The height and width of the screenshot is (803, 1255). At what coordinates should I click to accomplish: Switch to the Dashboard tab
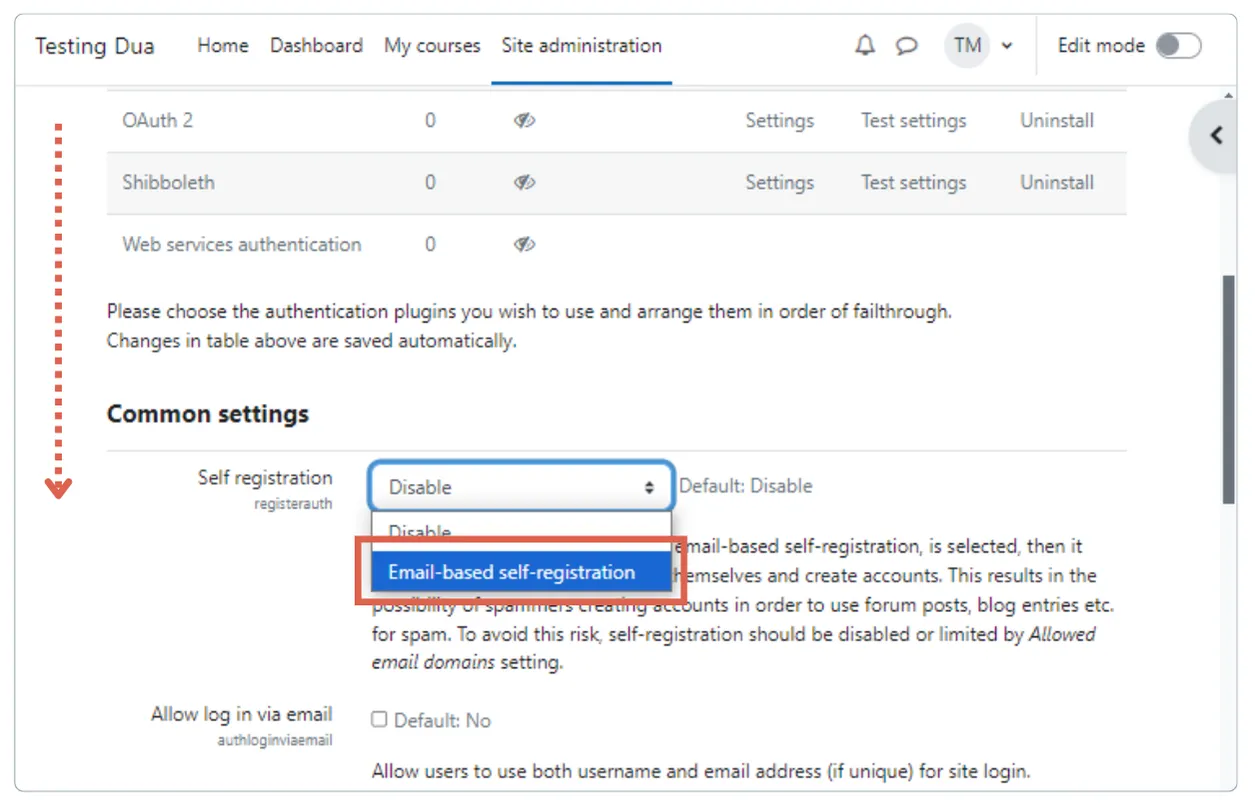click(x=316, y=45)
